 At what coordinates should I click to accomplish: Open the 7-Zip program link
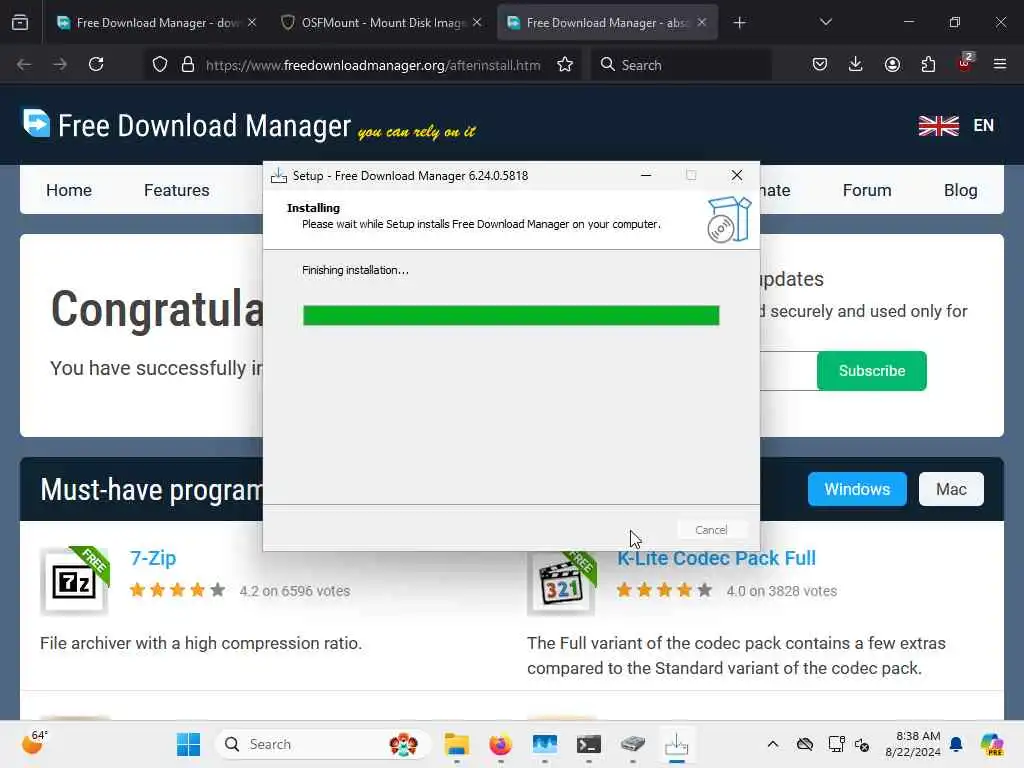point(153,558)
